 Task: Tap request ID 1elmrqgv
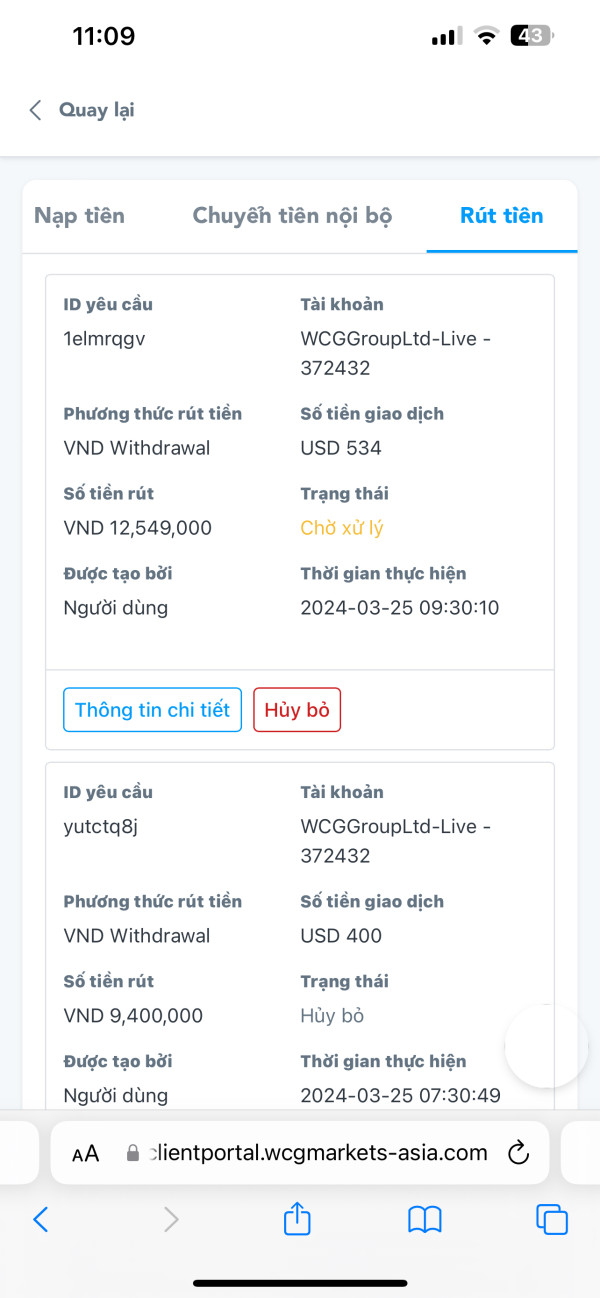[105, 339]
